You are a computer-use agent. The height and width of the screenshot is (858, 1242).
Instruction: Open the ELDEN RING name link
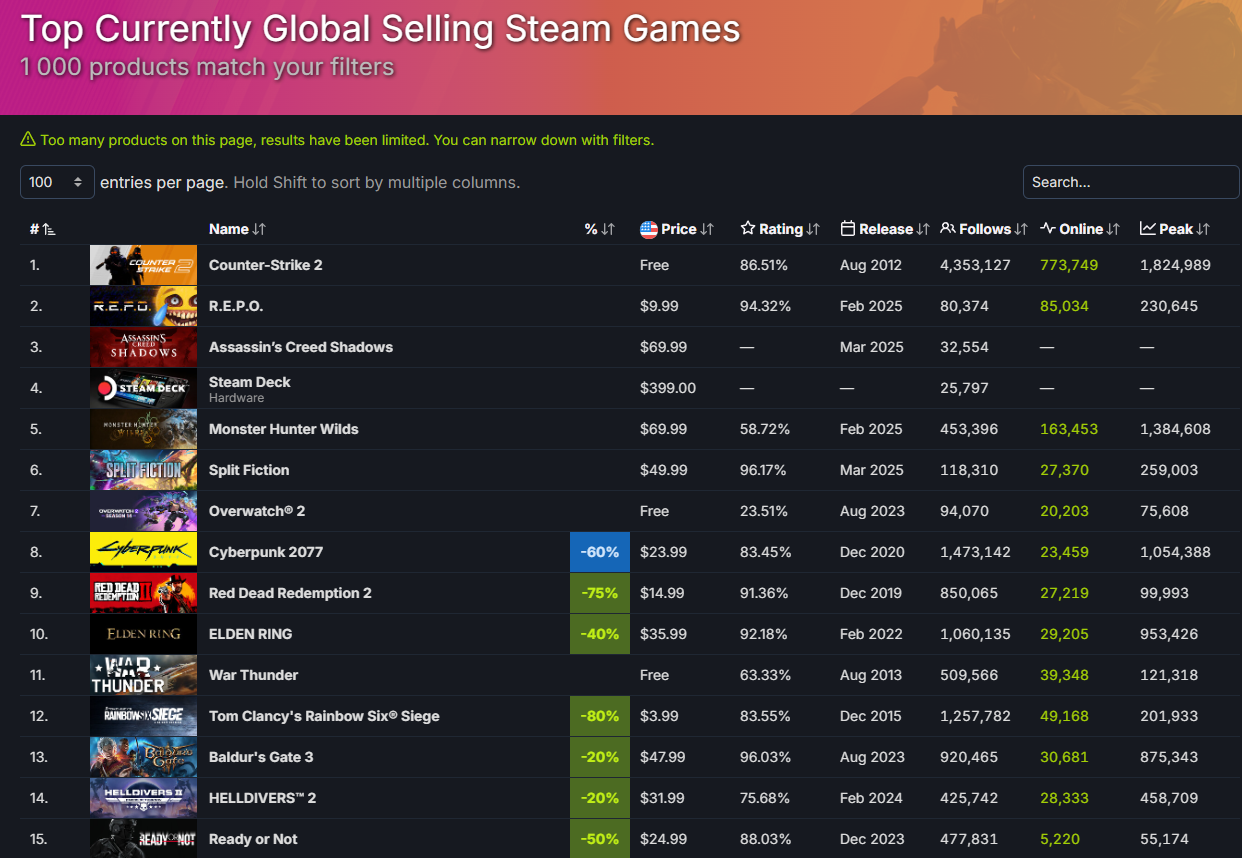point(250,634)
